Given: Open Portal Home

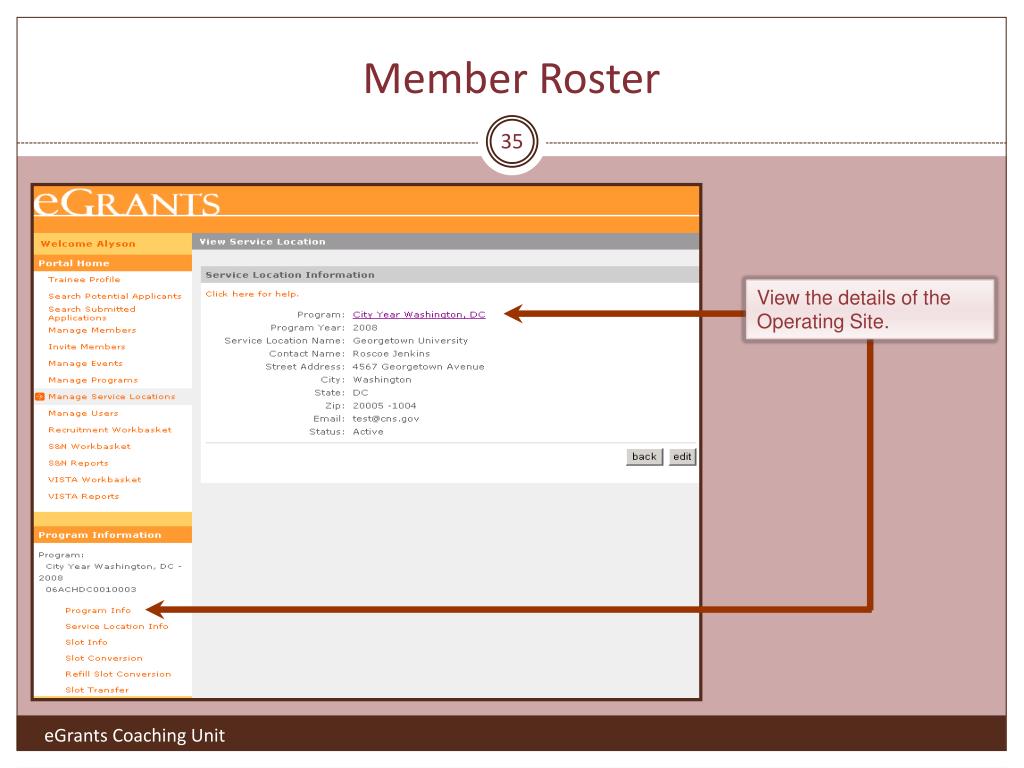Looking at the screenshot, I should click(x=74, y=263).
